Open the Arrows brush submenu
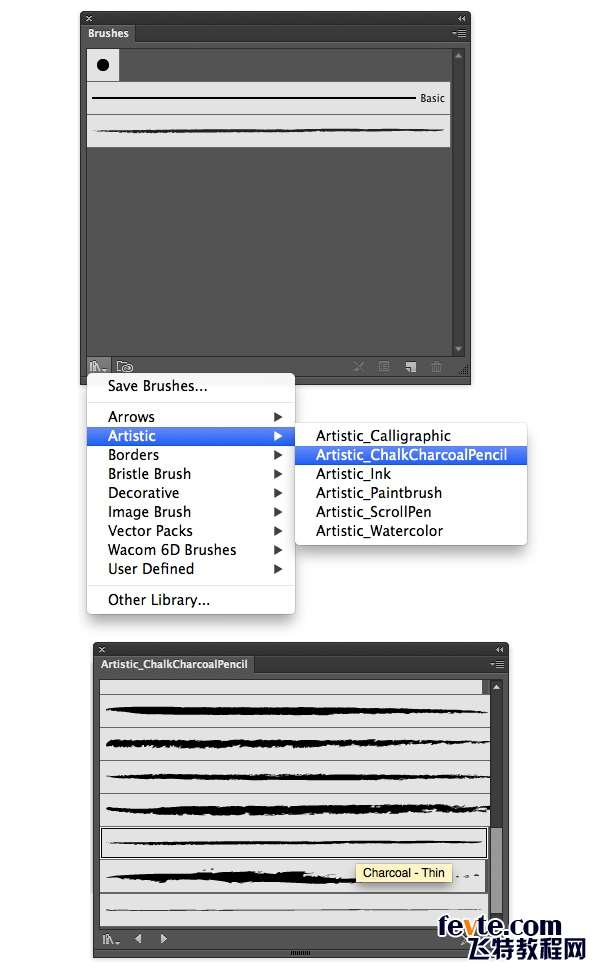The width and height of the screenshot is (600, 974). click(x=191, y=417)
